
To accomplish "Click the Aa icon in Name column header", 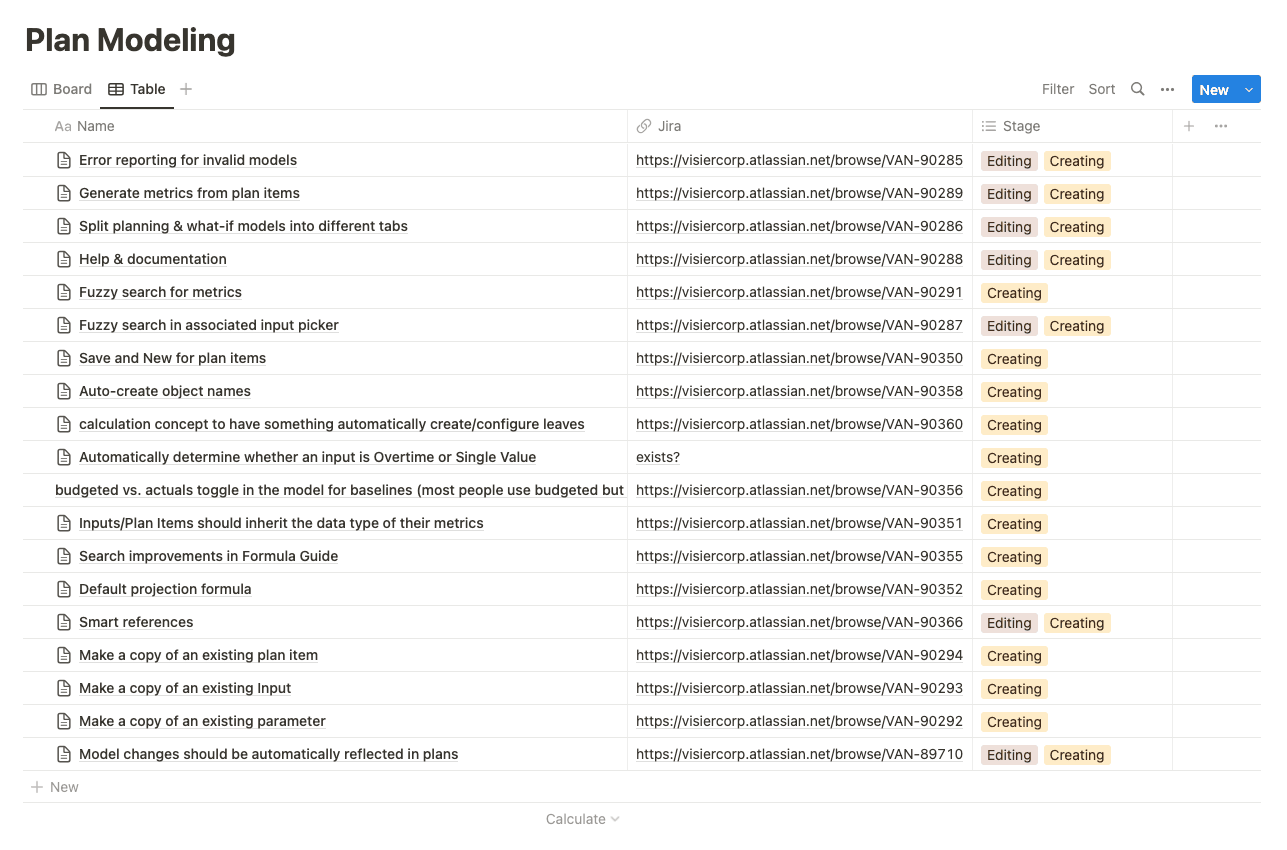I will [x=63, y=126].
